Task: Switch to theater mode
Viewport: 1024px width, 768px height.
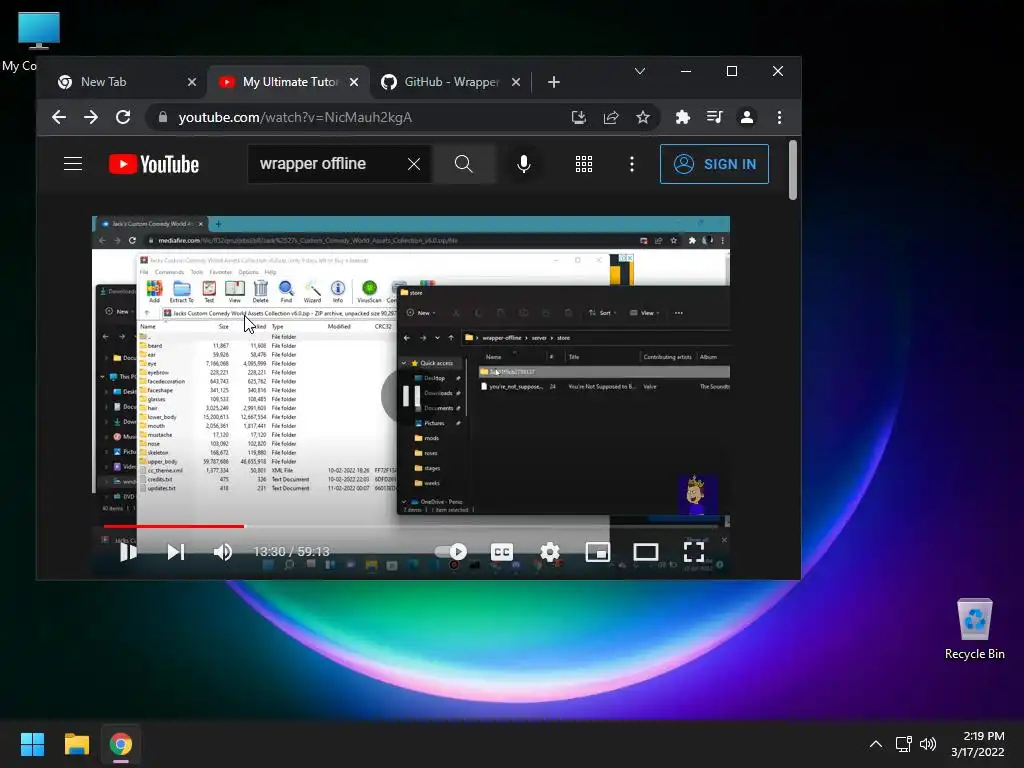Action: 646,552
